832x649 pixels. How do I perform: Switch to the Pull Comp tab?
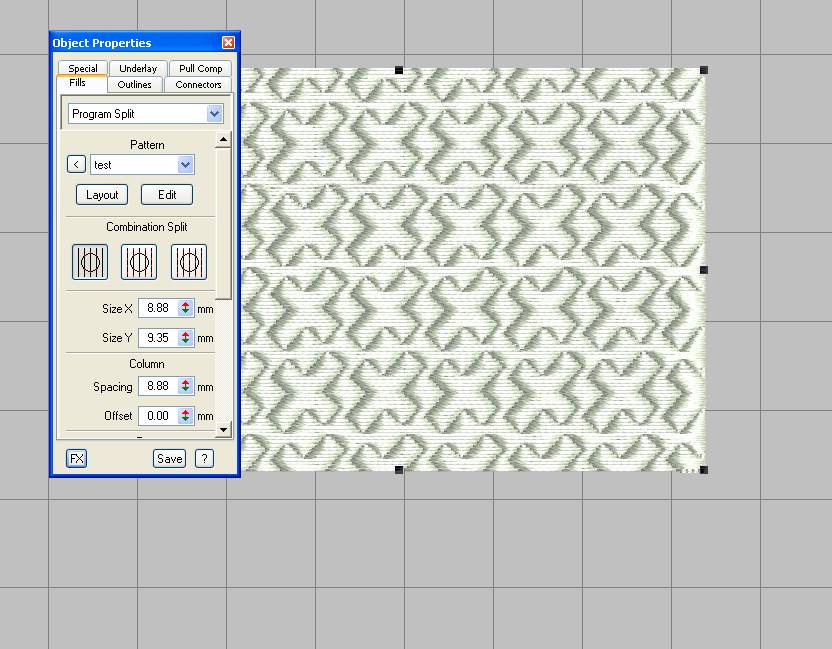[200, 68]
